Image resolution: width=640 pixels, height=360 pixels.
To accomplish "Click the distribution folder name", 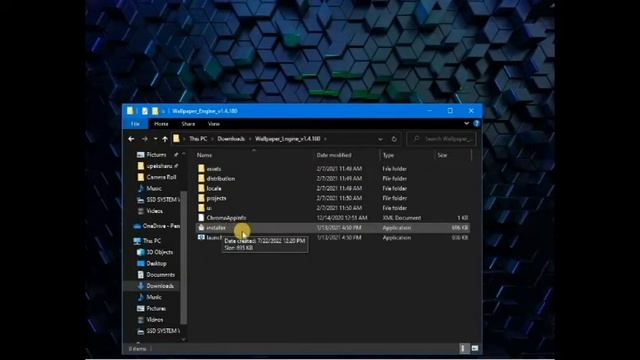I will click(221, 179).
